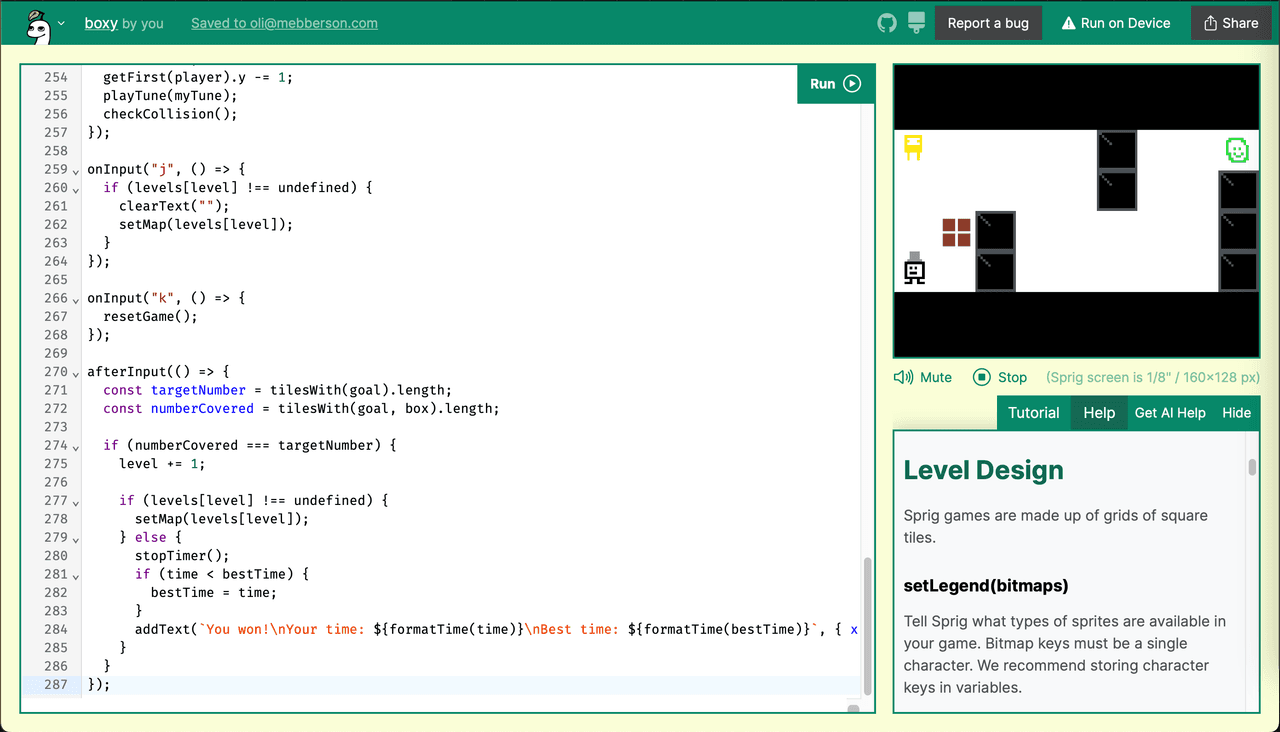Fold the else block at line 279
Viewport: 1280px width, 732px height.
pos(76,538)
